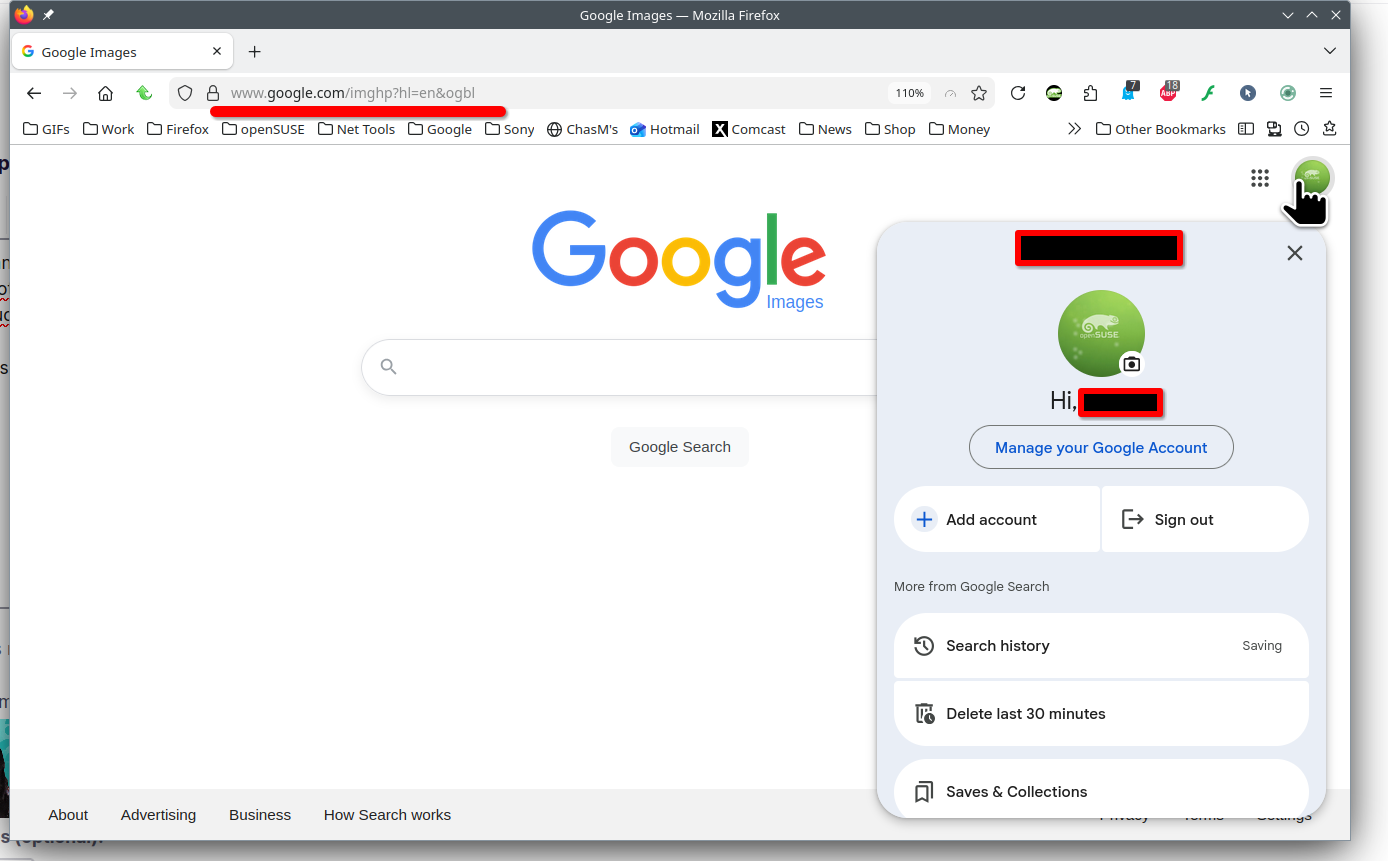The width and height of the screenshot is (1388, 861).
Task: Open the Net Tools bookmark folder
Action: pos(356,129)
